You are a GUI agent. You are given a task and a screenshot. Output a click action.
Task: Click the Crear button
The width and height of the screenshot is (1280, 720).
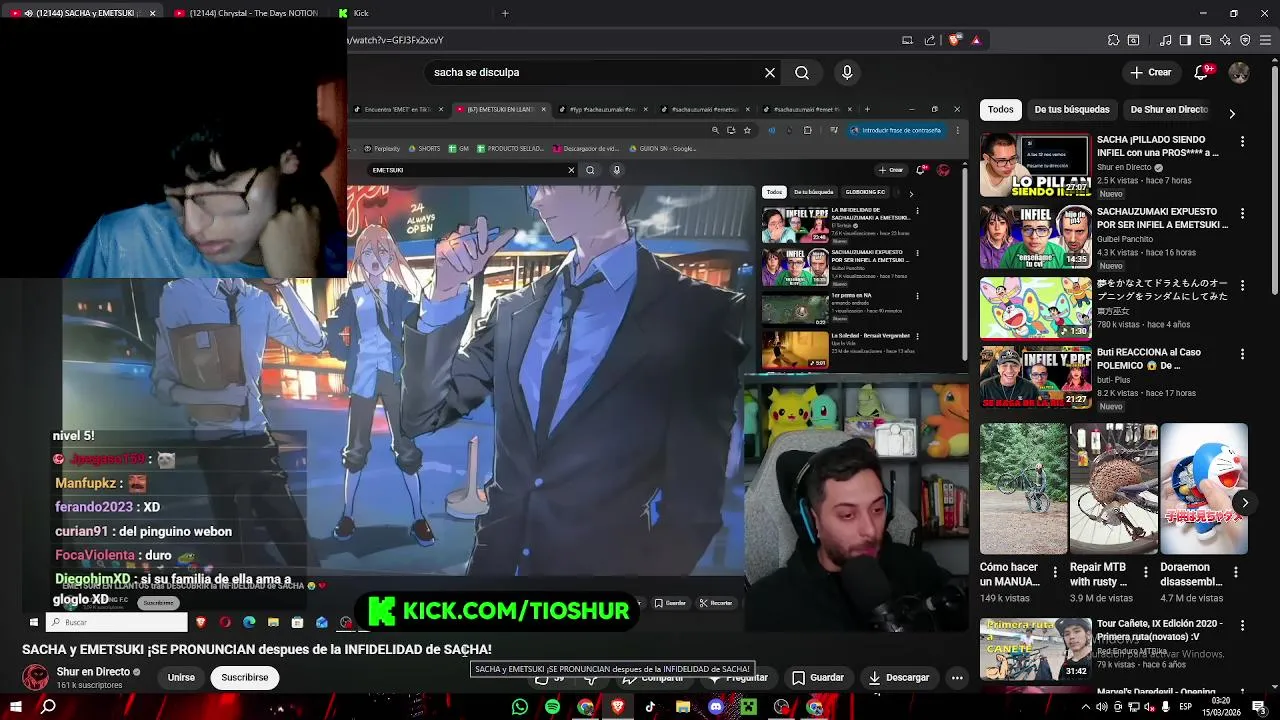[1150, 72]
